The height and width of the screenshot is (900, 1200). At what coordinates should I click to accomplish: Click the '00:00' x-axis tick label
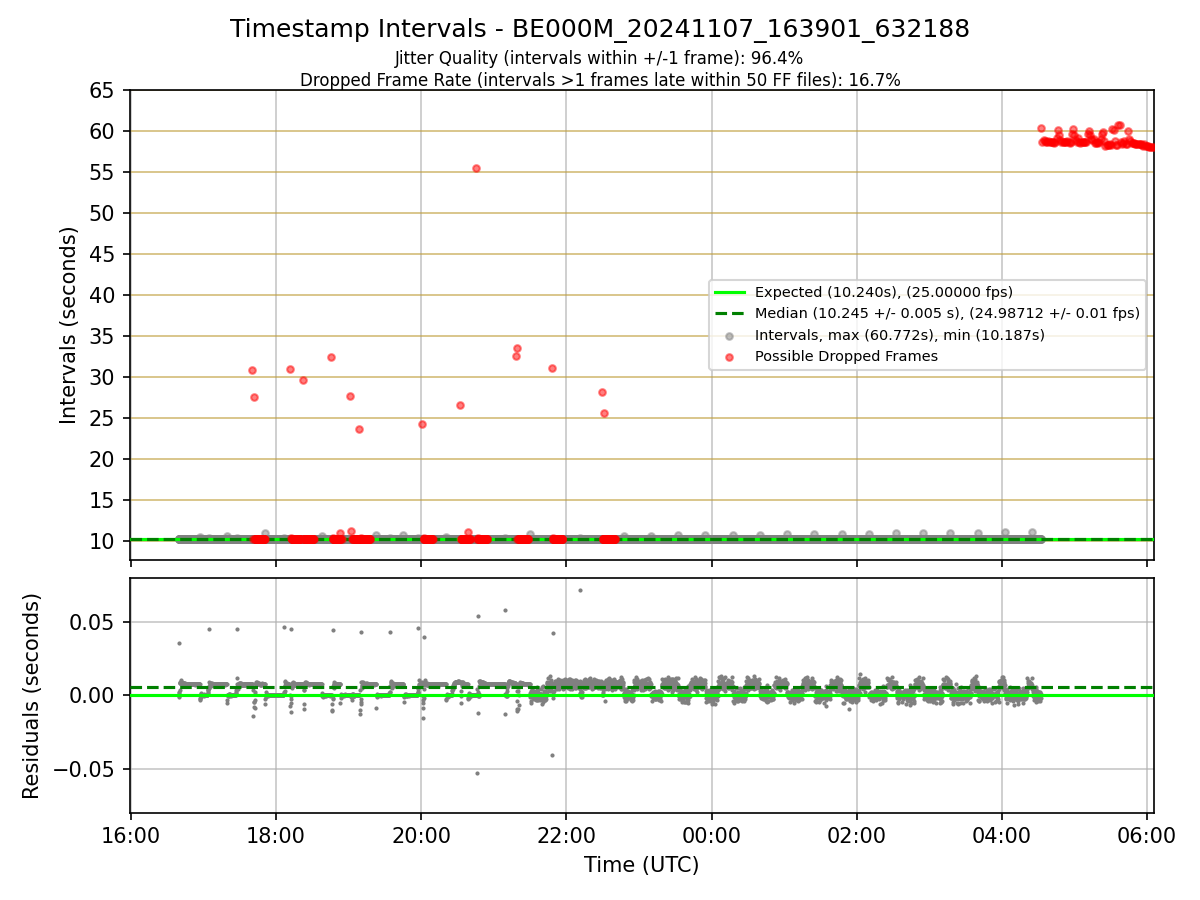click(711, 834)
